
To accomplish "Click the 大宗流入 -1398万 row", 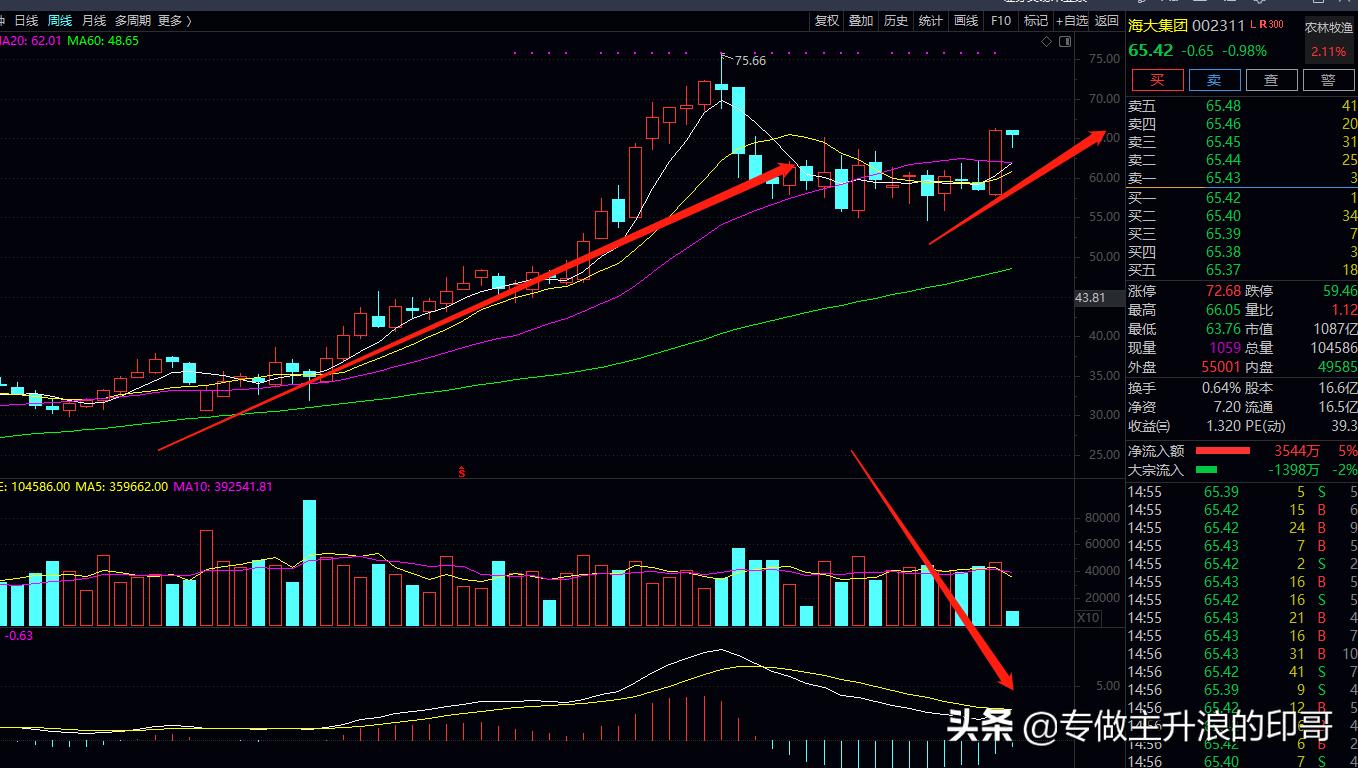I will click(x=1242, y=469).
